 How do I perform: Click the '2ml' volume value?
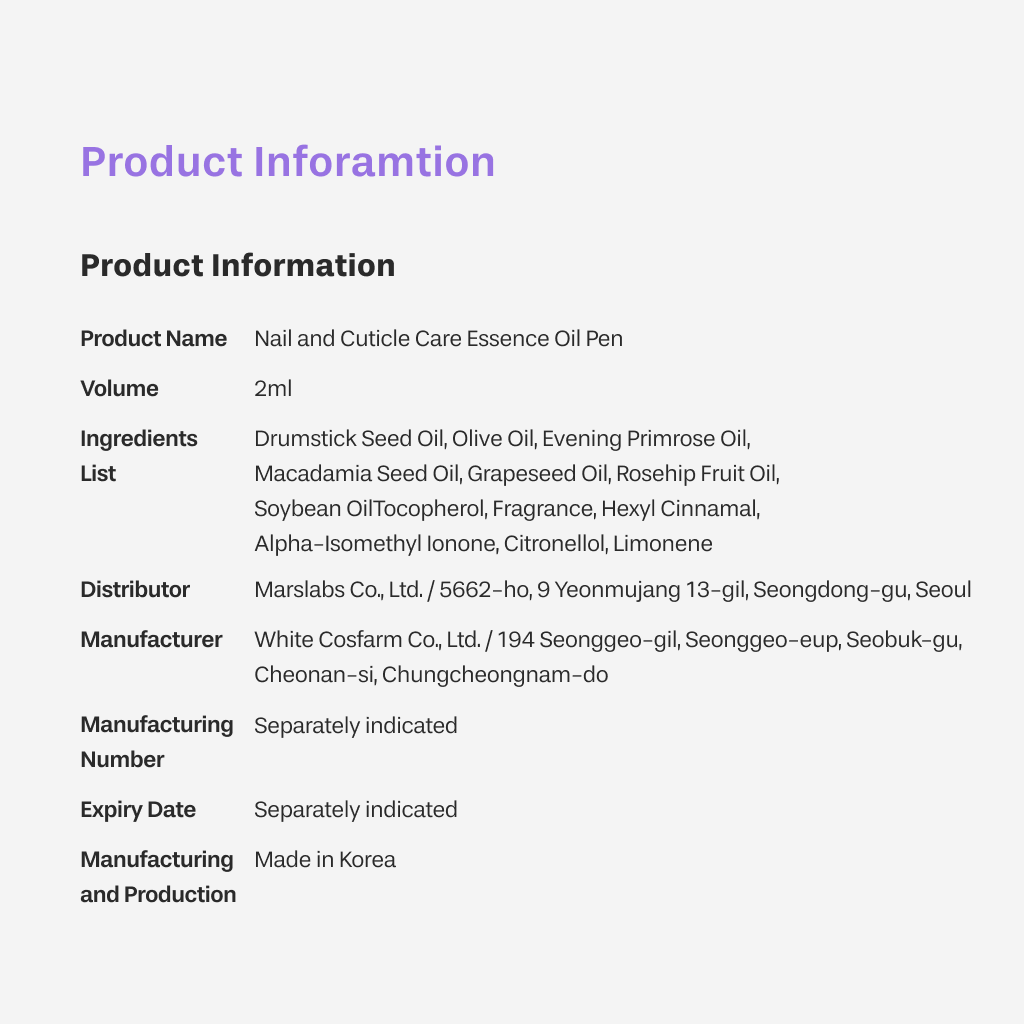tap(273, 389)
